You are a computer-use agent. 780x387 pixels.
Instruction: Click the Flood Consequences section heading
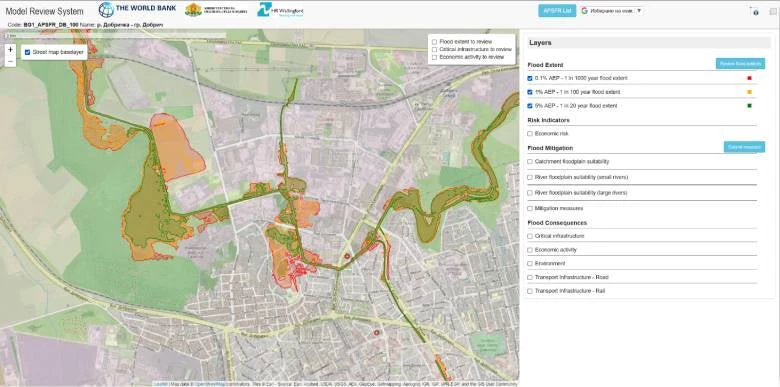pos(557,223)
